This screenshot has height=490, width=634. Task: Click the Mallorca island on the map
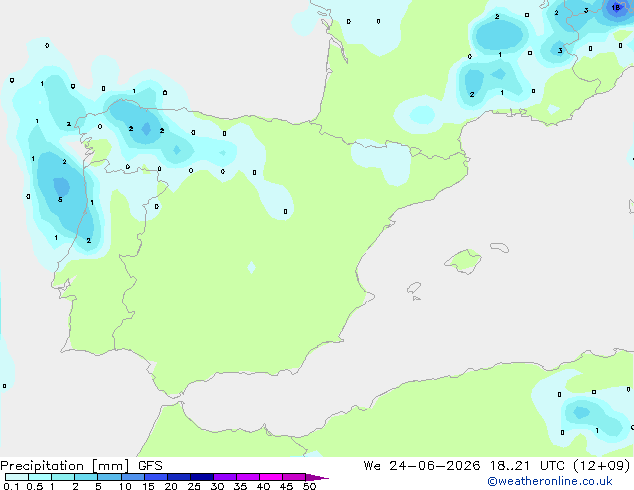point(463,262)
